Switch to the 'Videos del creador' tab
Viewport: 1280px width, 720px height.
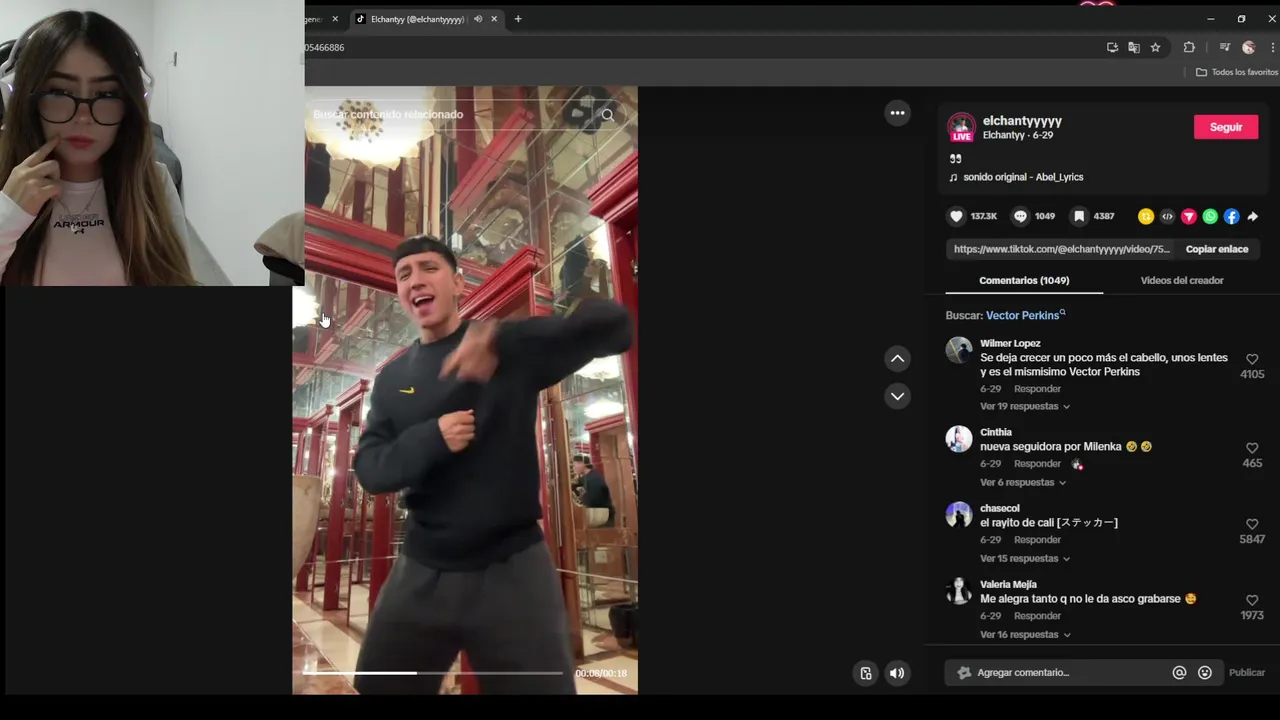pos(1182,280)
